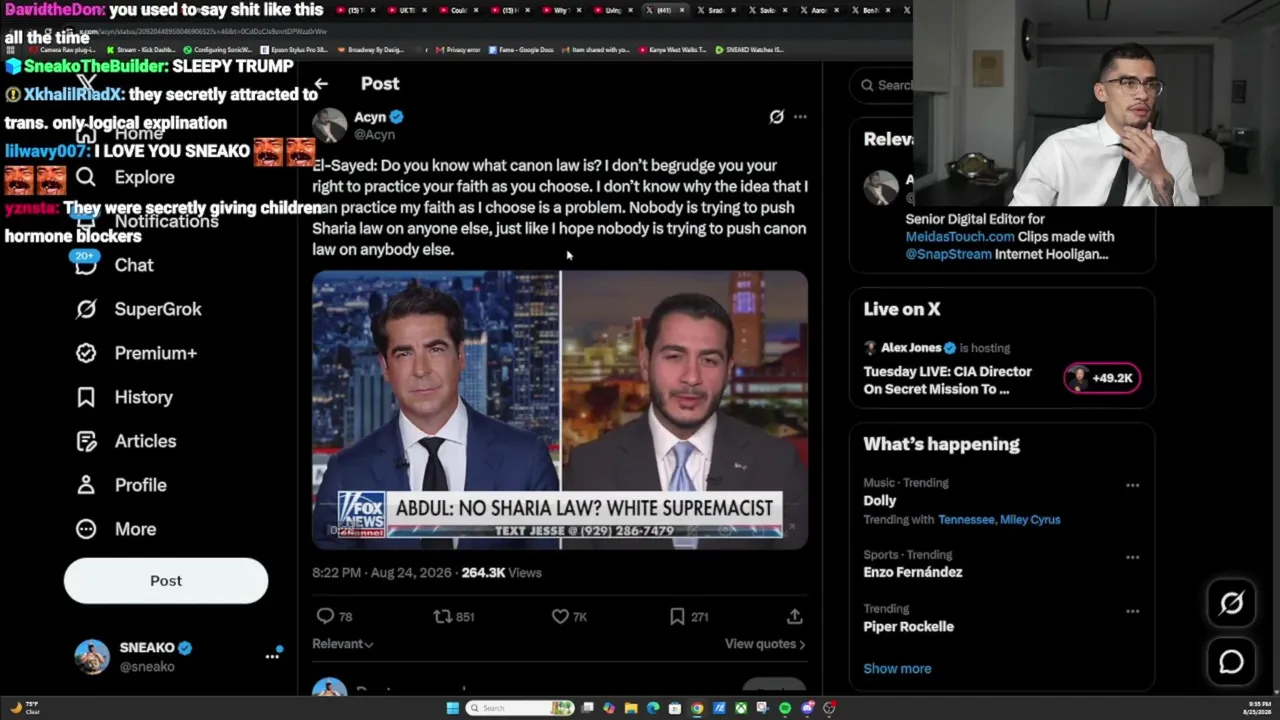
Task: Open the Kanye West Walks bookmark
Action: click(674, 49)
